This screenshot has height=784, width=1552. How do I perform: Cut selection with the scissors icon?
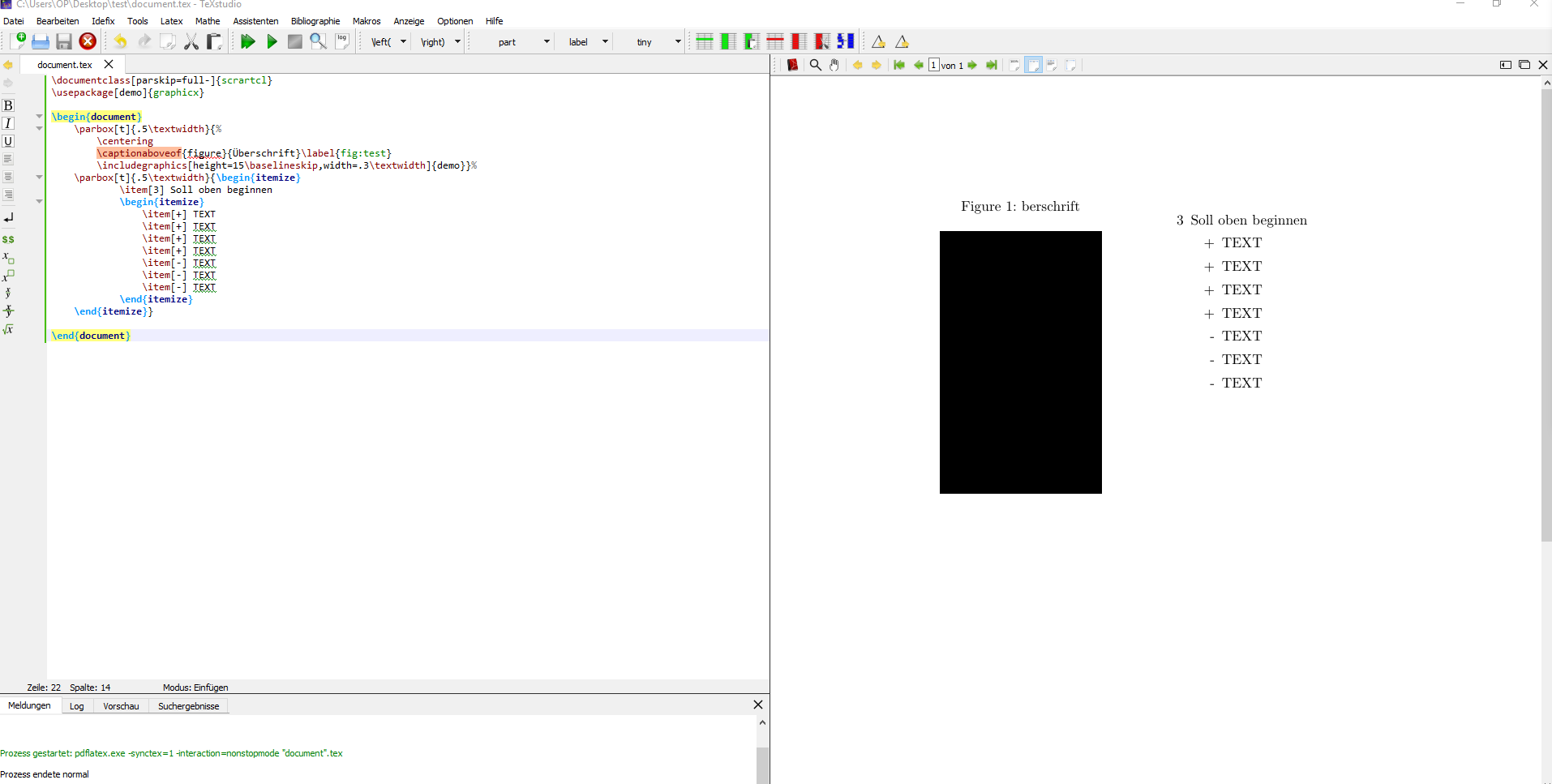coord(191,41)
